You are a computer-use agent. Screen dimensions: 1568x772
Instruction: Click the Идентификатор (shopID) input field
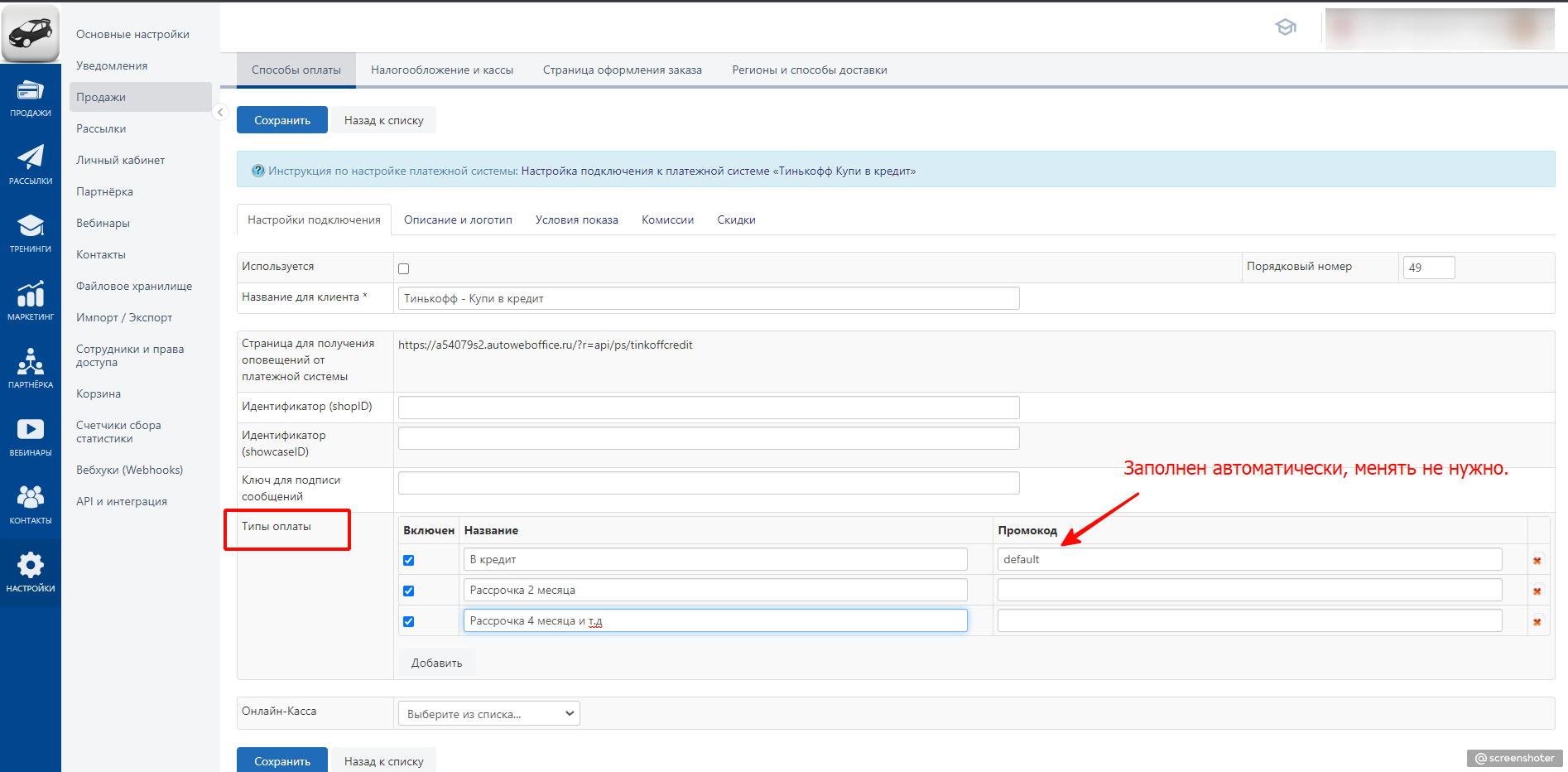[708, 408]
